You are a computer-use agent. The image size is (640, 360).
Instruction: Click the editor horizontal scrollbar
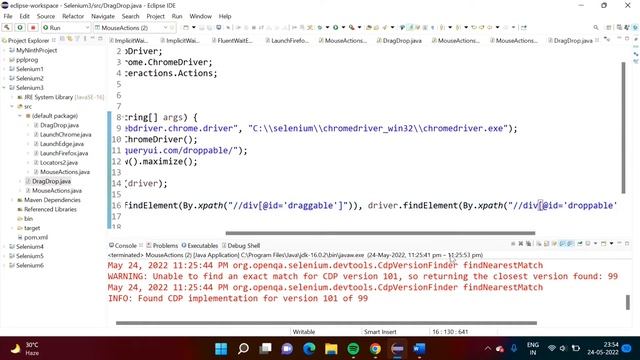coord(380,233)
